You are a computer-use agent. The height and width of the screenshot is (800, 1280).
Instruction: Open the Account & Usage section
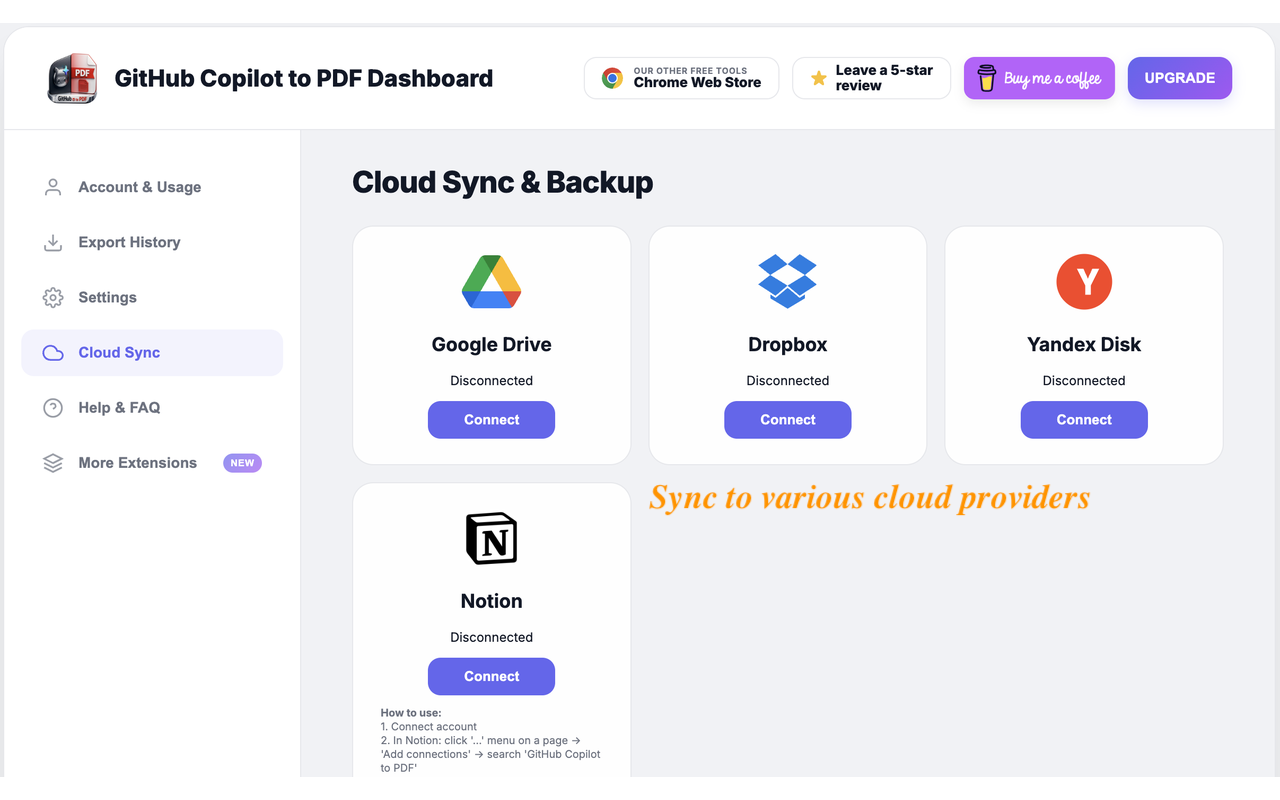coord(152,187)
